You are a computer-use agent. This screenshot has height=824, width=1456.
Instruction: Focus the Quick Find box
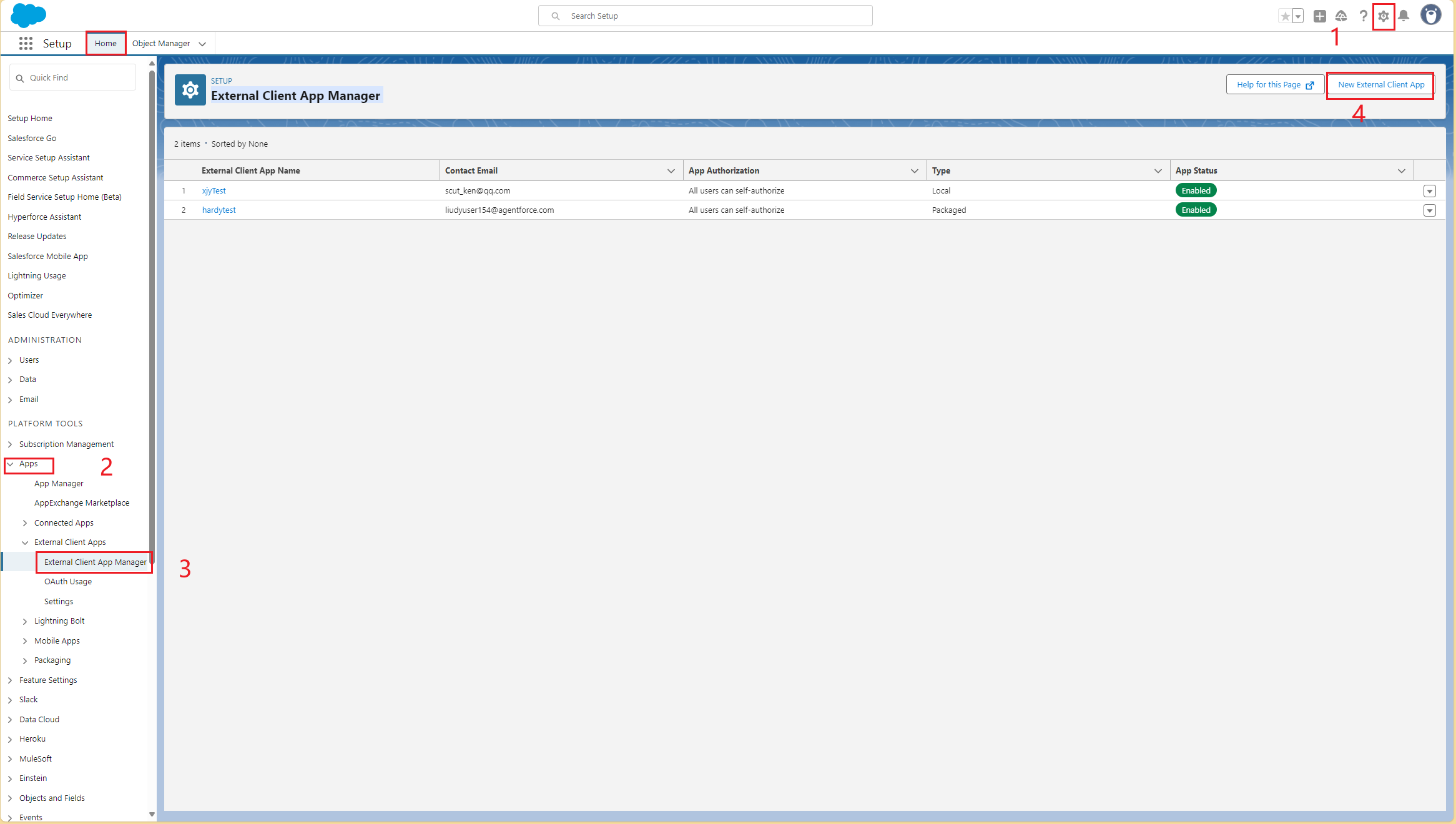[x=72, y=77]
